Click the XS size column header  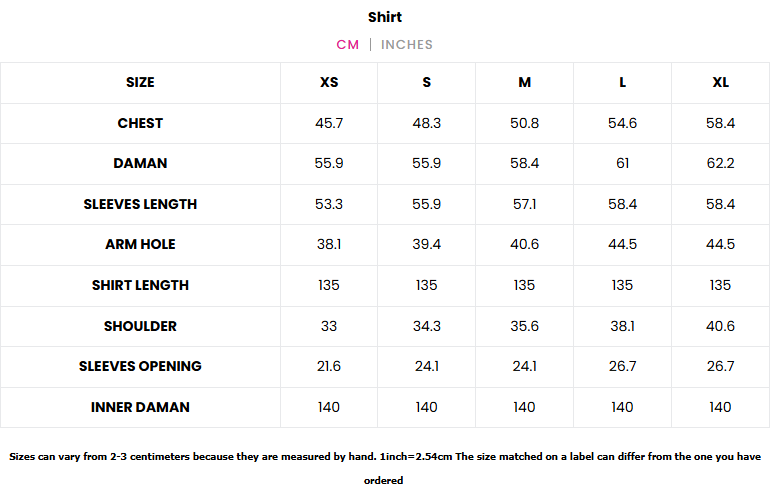(x=329, y=82)
